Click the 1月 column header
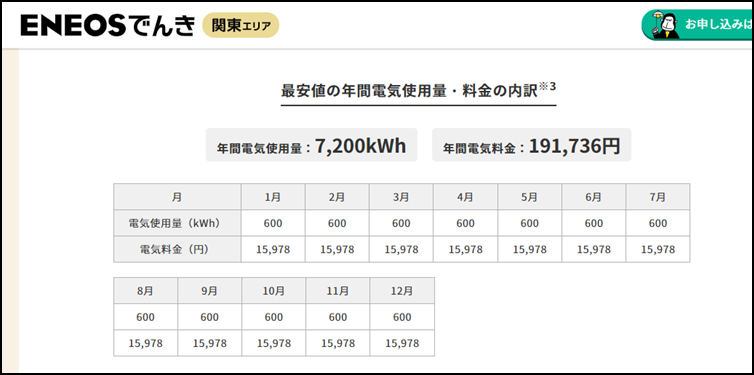The height and width of the screenshot is (375, 754). (273, 197)
